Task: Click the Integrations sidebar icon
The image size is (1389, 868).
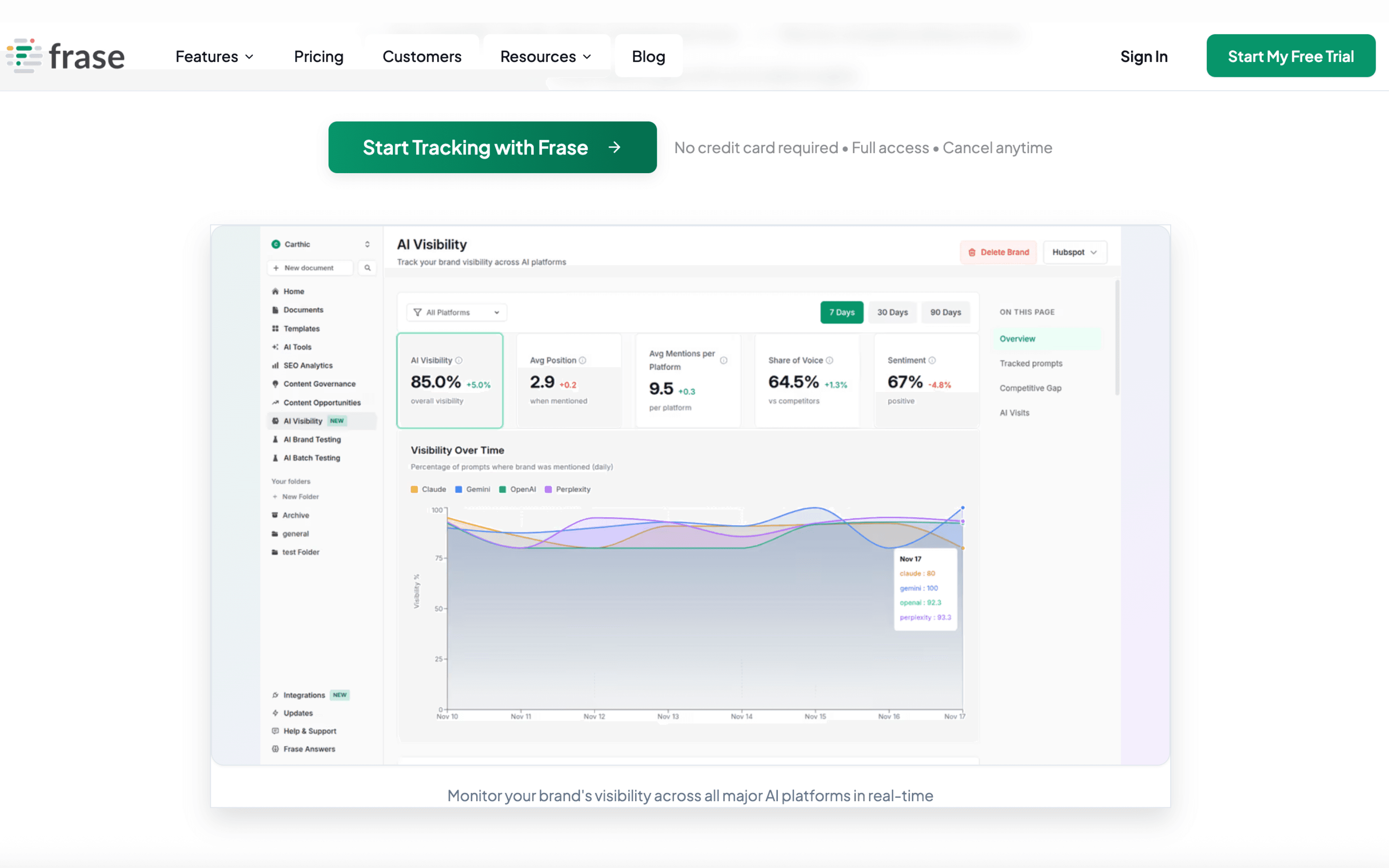Action: tap(276, 695)
